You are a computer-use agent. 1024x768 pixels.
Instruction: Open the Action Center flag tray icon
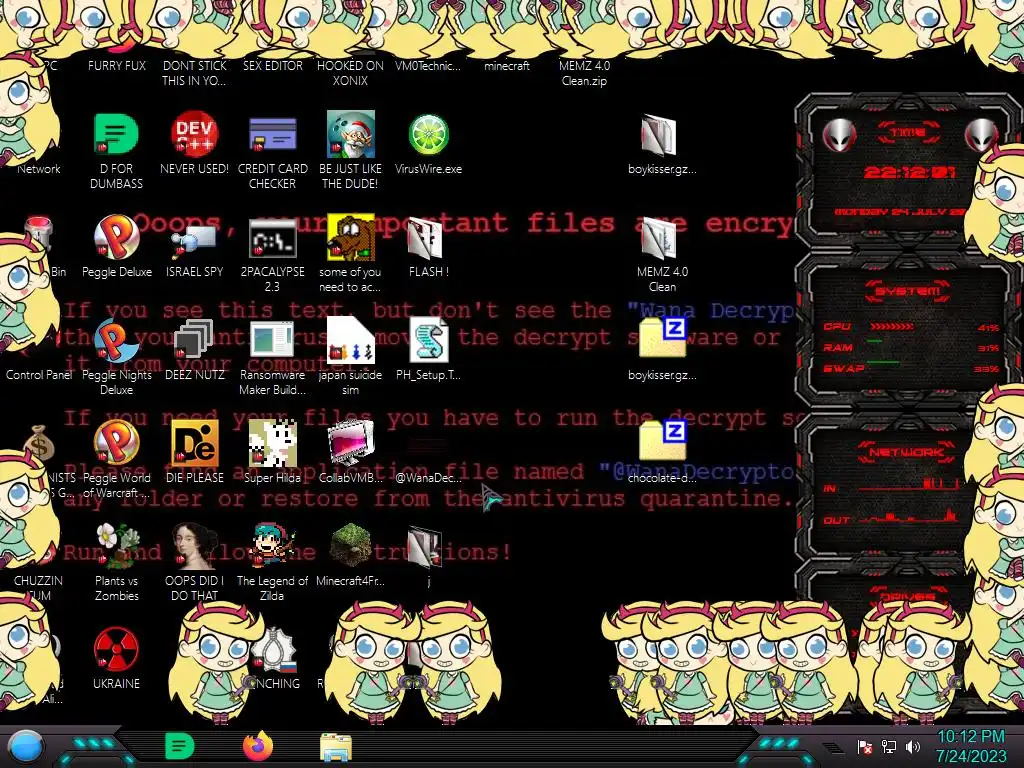tap(865, 746)
